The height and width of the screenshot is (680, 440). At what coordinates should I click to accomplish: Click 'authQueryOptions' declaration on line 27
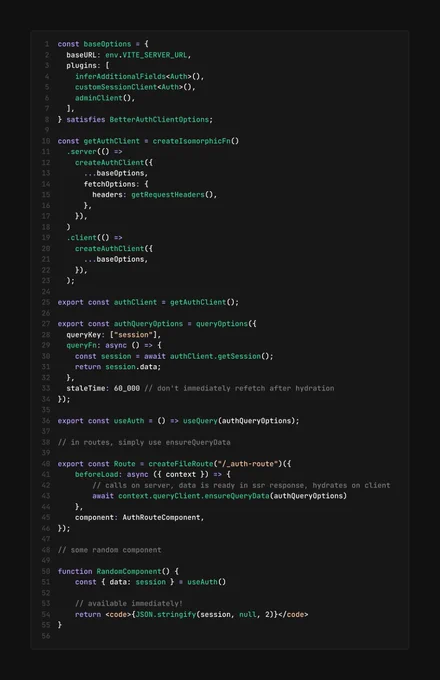coord(148,324)
